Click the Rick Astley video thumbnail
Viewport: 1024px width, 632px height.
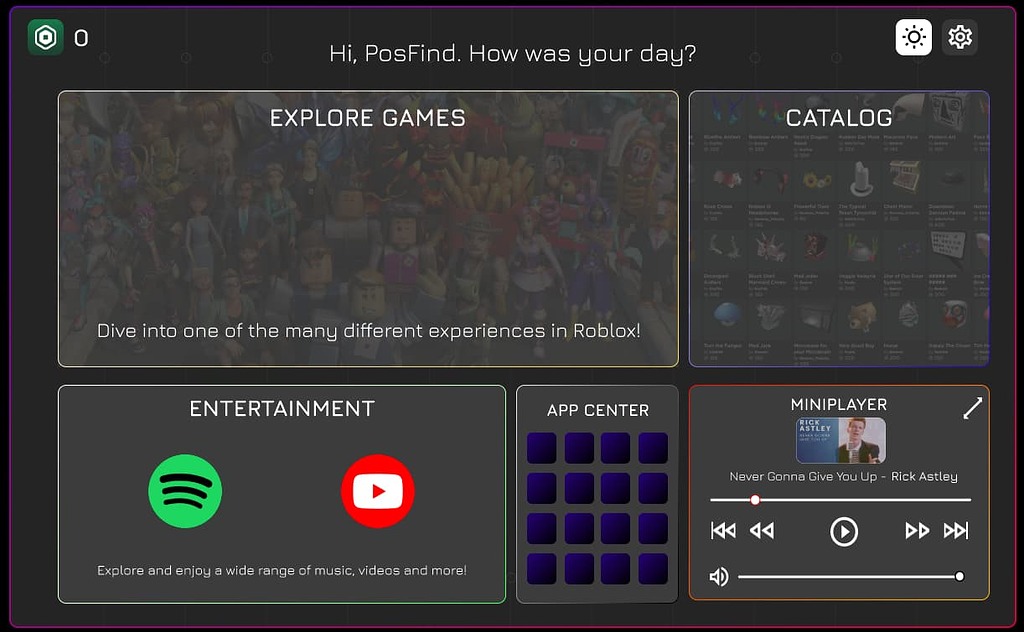point(839,440)
